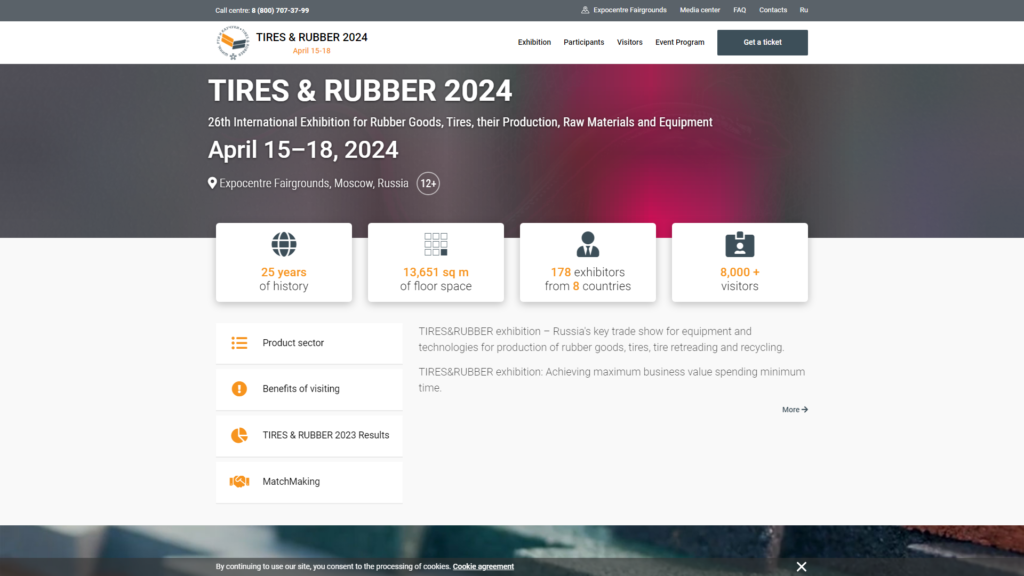
Task: Go to Media center
Action: pyautogui.click(x=699, y=10)
